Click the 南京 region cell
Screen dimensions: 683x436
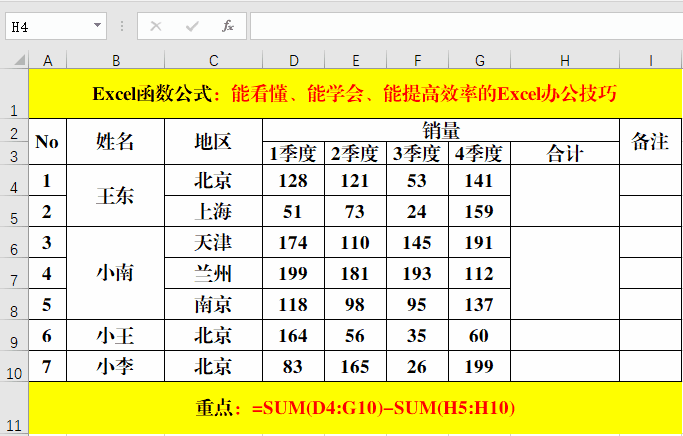click(213, 304)
